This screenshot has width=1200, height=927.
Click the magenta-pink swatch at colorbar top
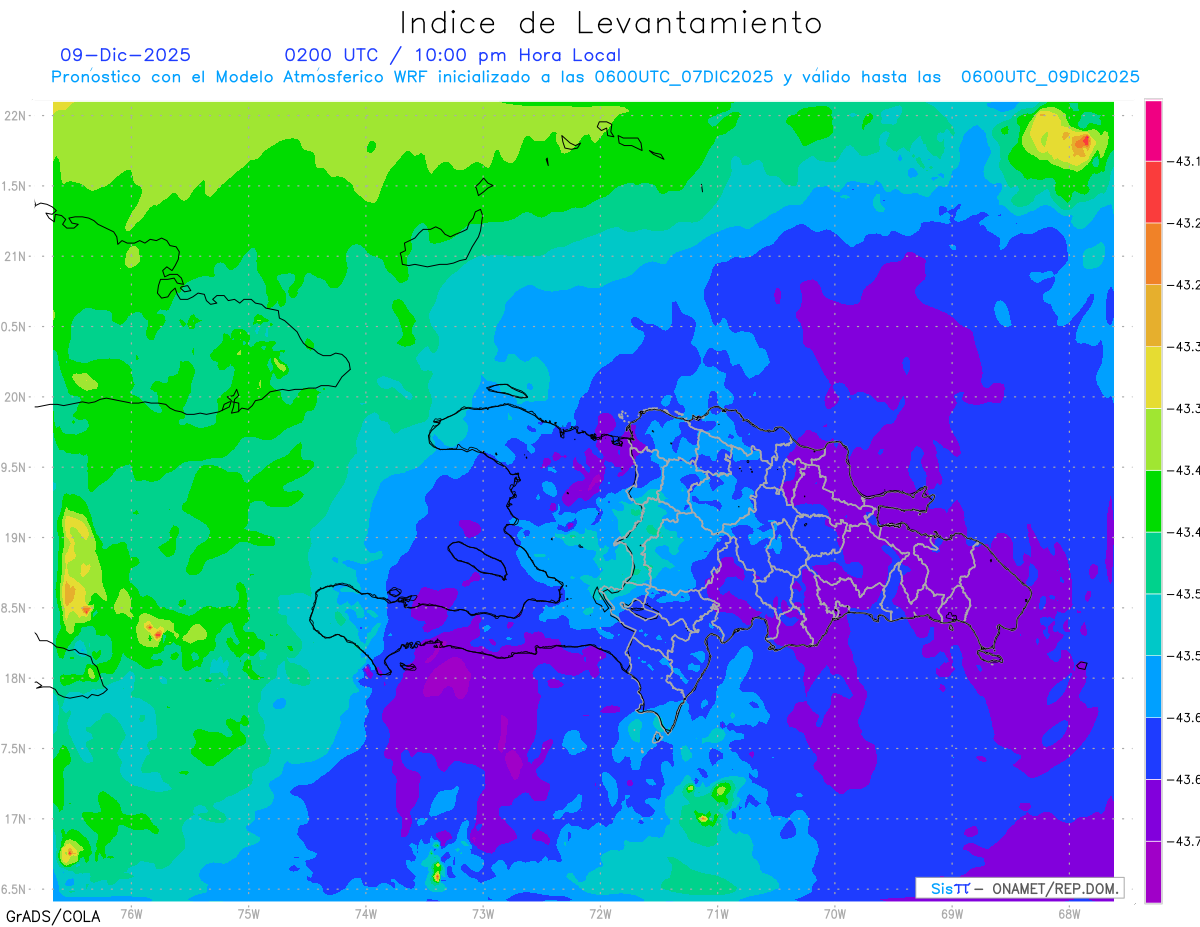[x=1153, y=130]
